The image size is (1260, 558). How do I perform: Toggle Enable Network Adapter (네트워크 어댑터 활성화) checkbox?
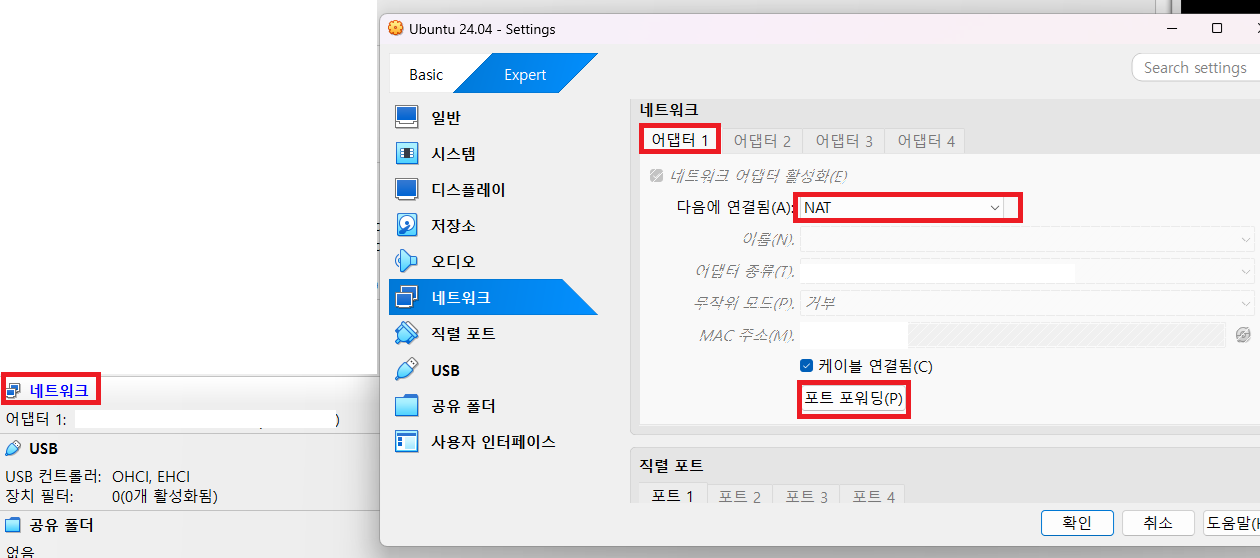pos(656,176)
